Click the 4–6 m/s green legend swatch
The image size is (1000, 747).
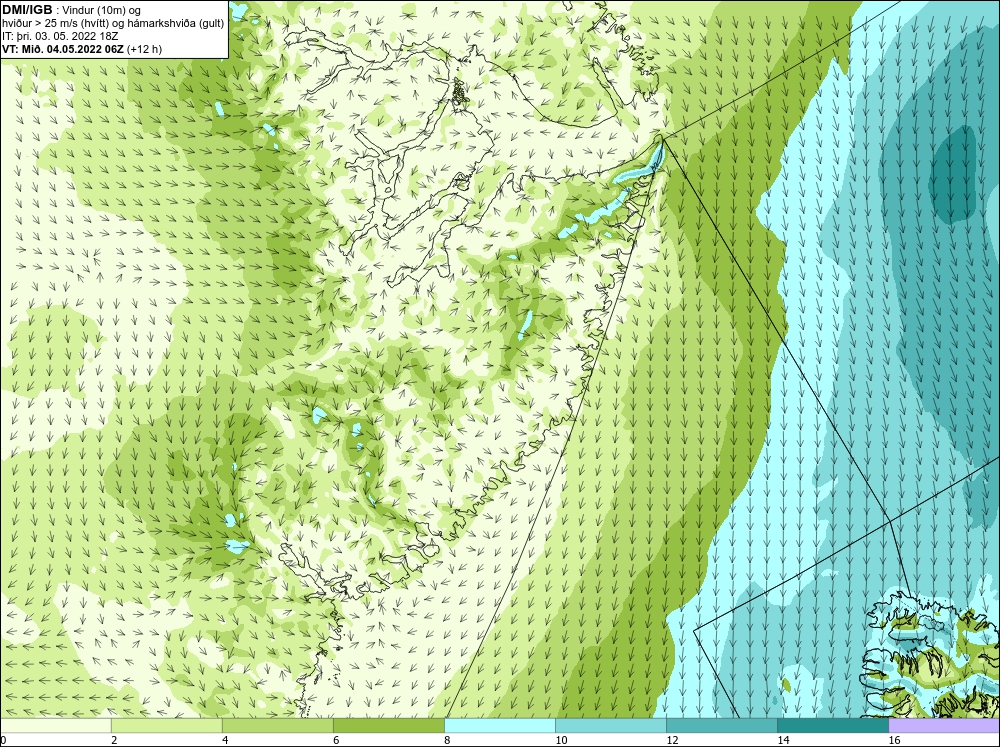277,726
